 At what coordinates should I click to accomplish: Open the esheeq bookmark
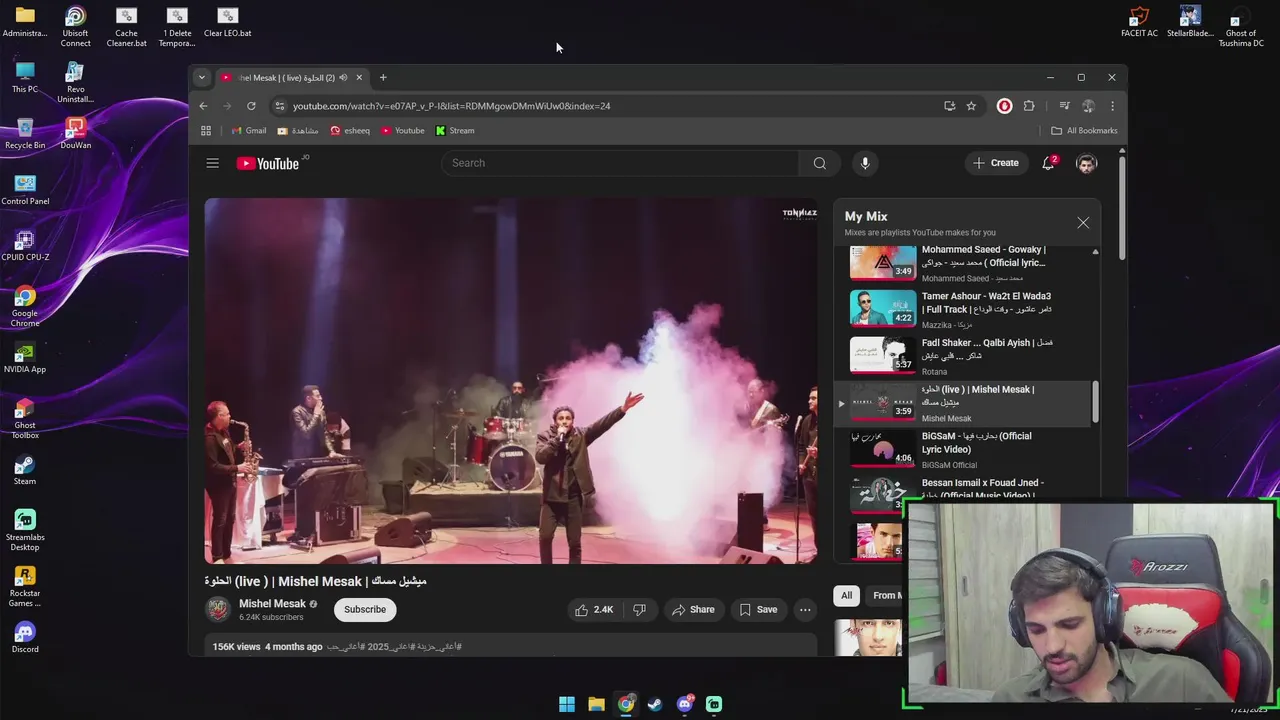(350, 130)
